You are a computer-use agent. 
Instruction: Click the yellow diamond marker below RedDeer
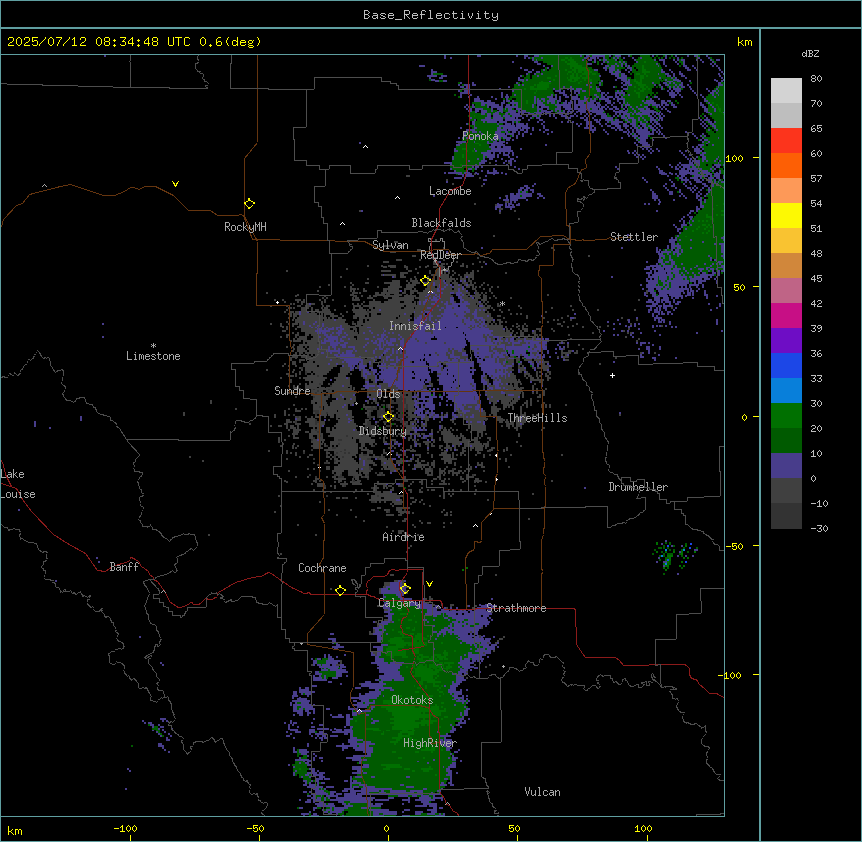click(426, 281)
